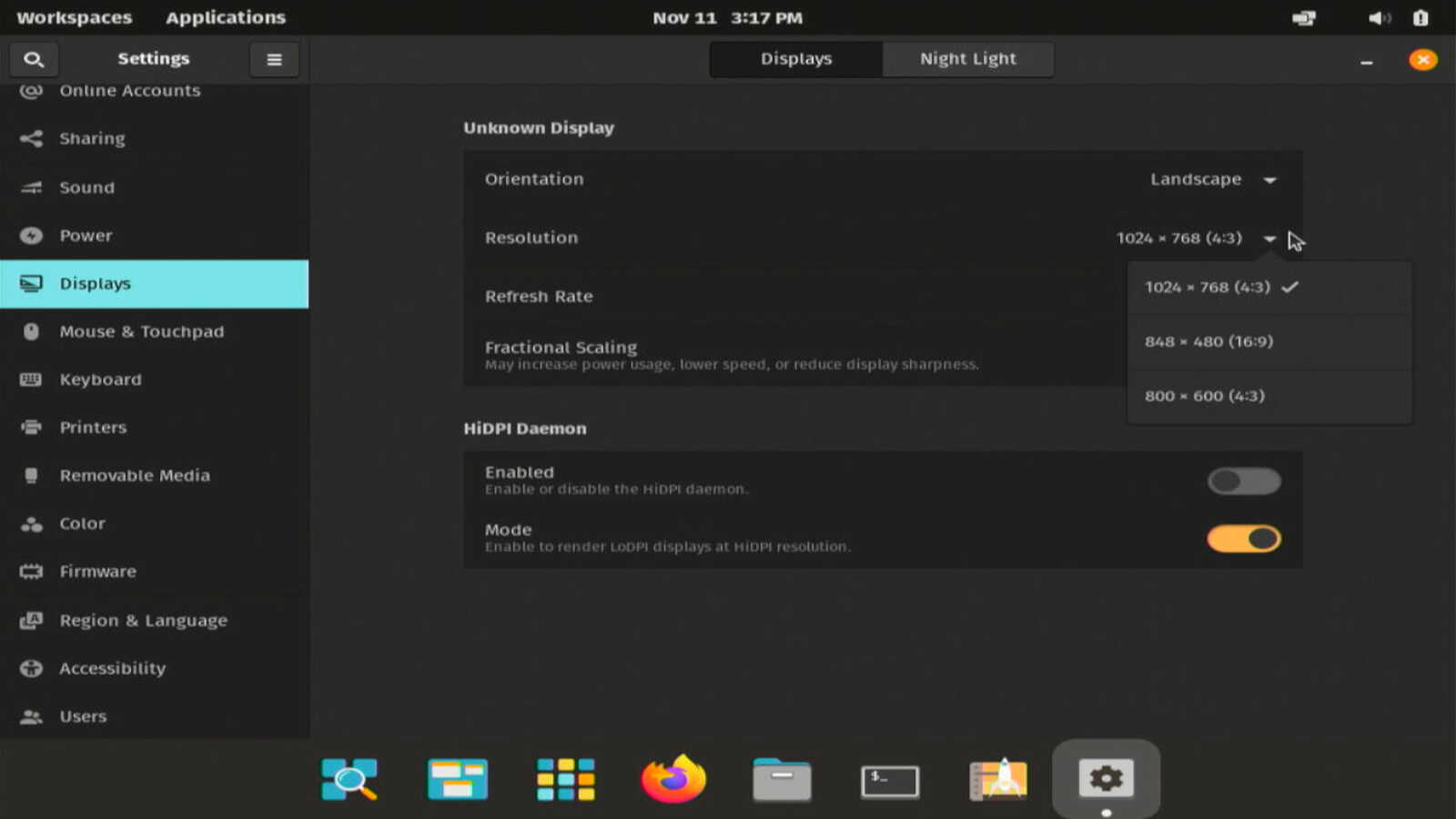Screen dimensions: 1456x819
Task: Click the Printers sidebar icon
Action: pos(31,427)
